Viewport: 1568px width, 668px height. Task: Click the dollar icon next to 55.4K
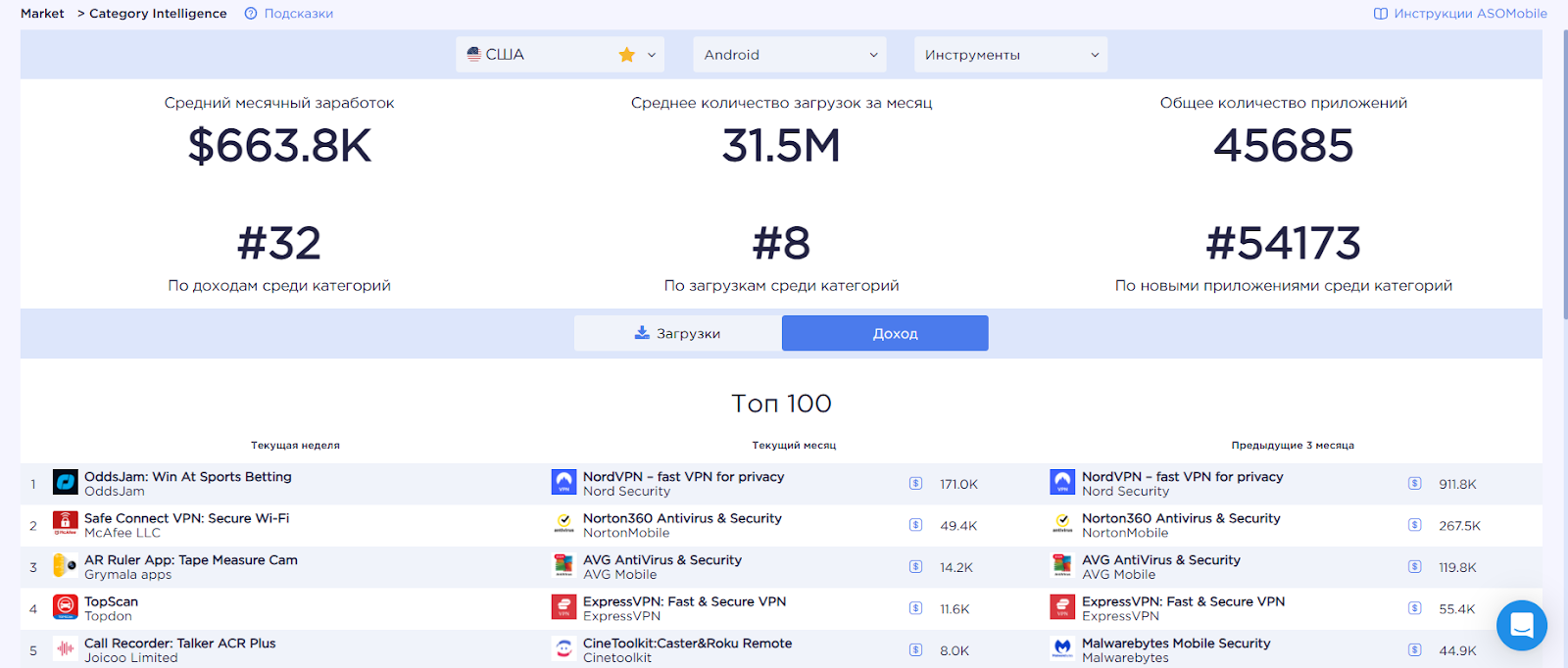1415,608
